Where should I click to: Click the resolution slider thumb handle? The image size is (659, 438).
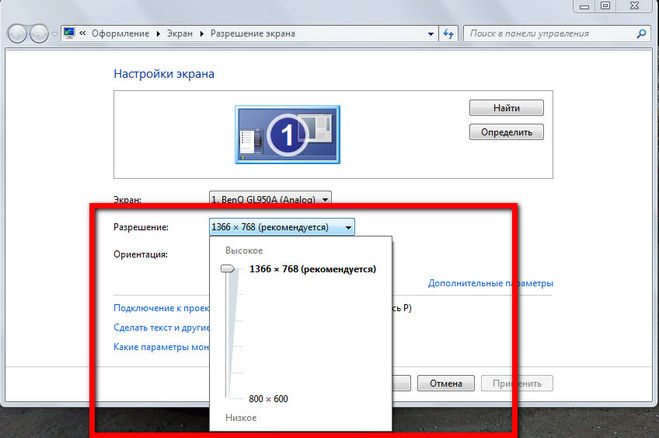(228, 269)
